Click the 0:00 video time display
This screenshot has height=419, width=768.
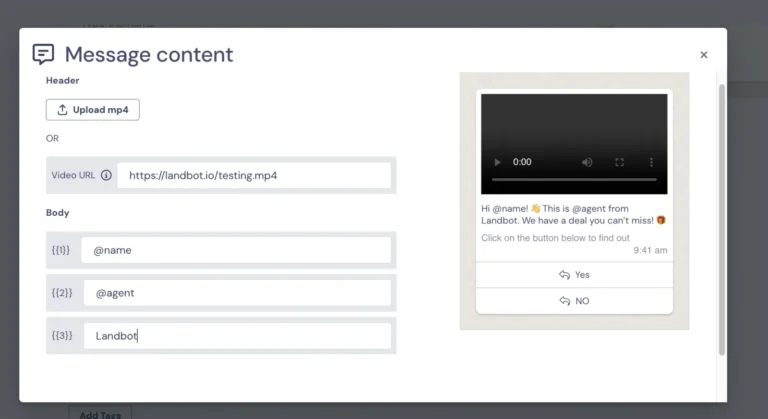pos(522,162)
